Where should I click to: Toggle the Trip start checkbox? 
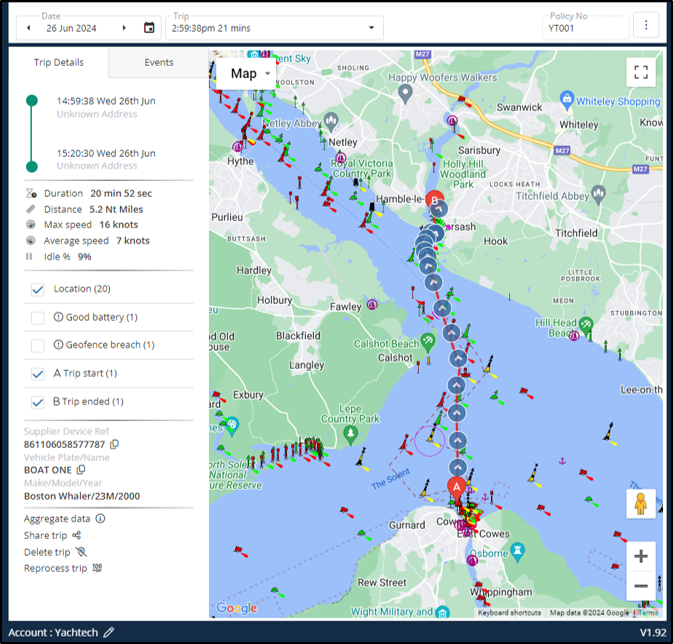[x=38, y=374]
